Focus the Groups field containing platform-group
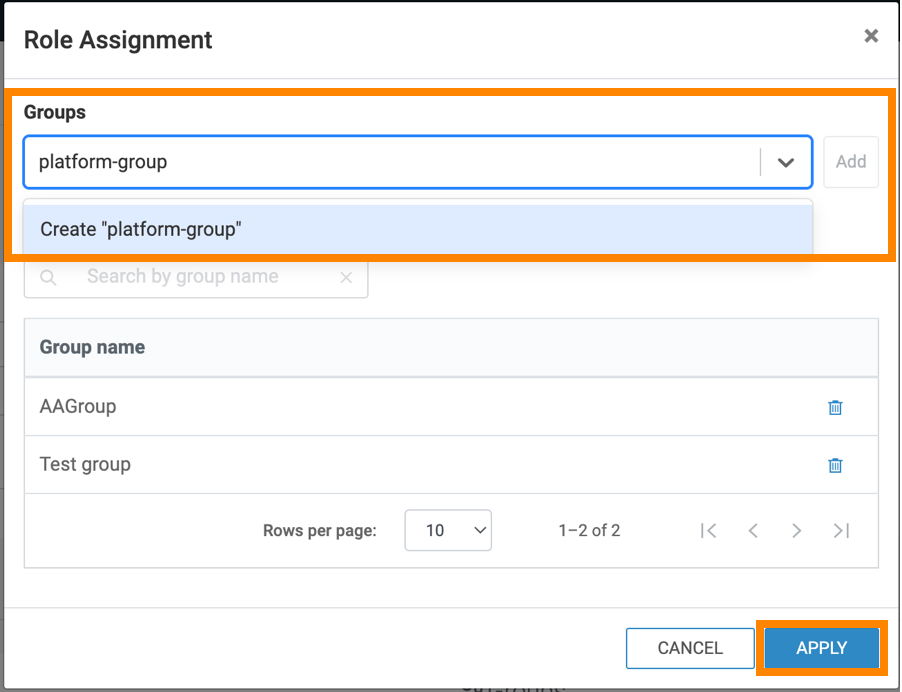 390,162
